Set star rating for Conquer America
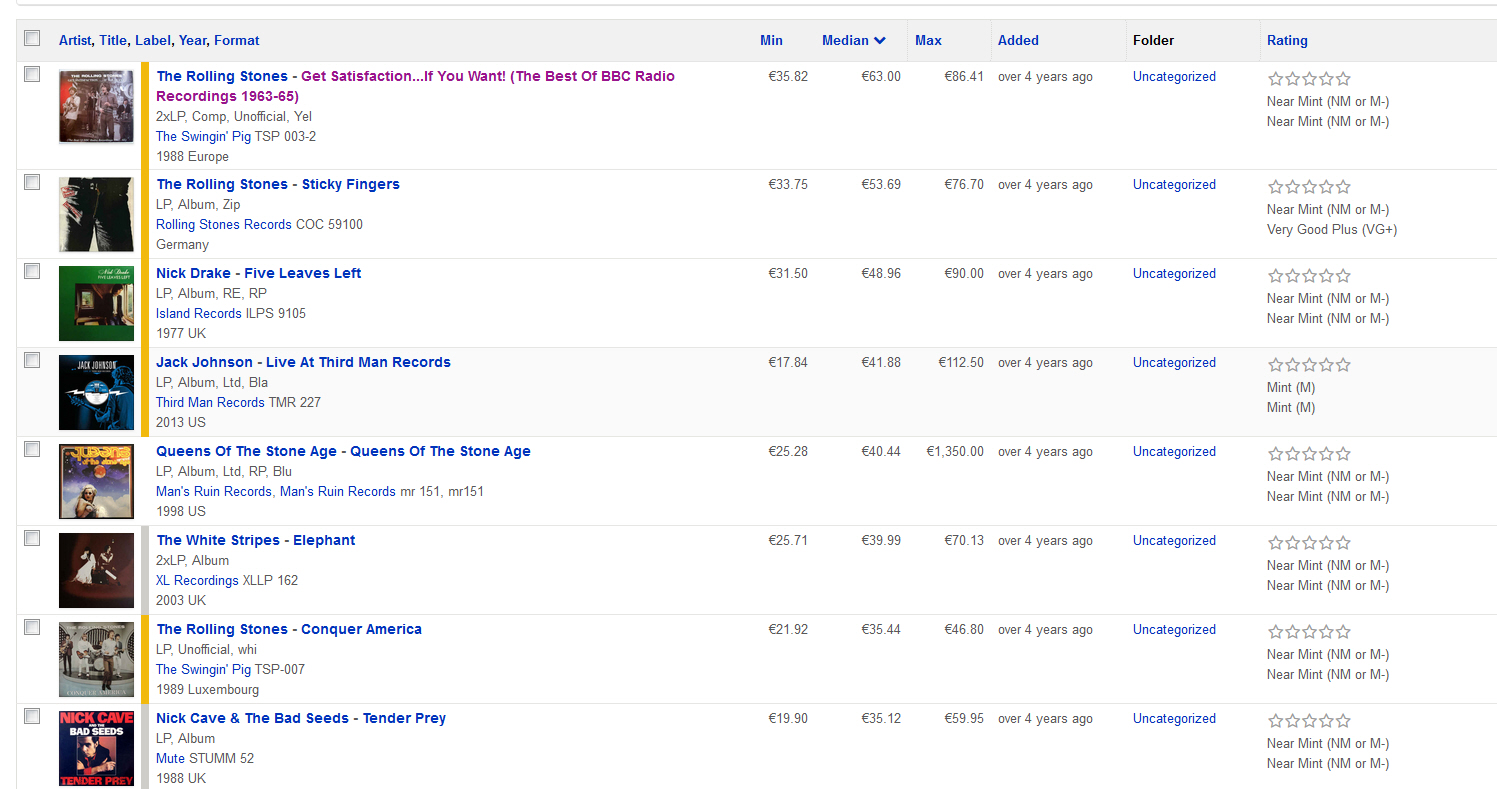 (1309, 631)
